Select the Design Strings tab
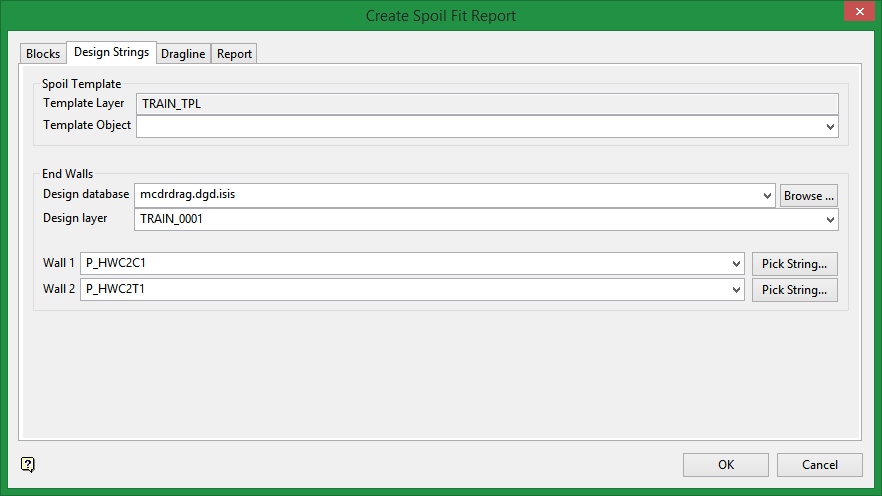This screenshot has width=882, height=496. pos(111,52)
